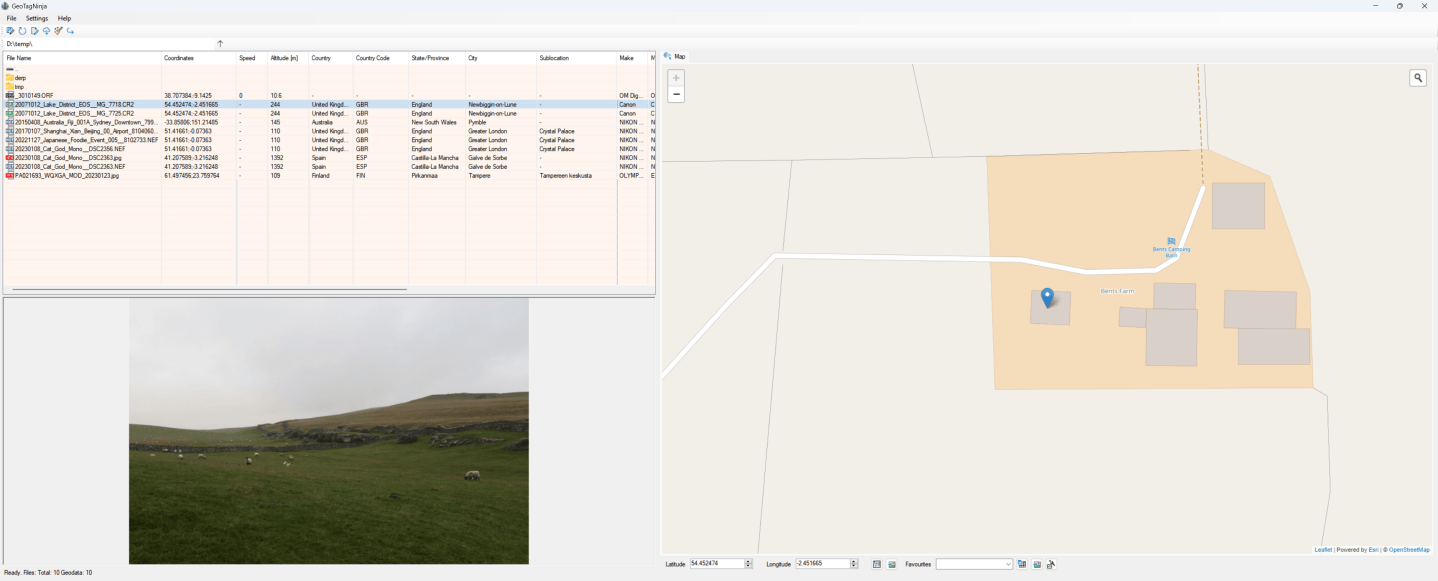Click the picture icon right of Favourites dropdown
Viewport: 1438px width, 581px height.
click(1037, 564)
